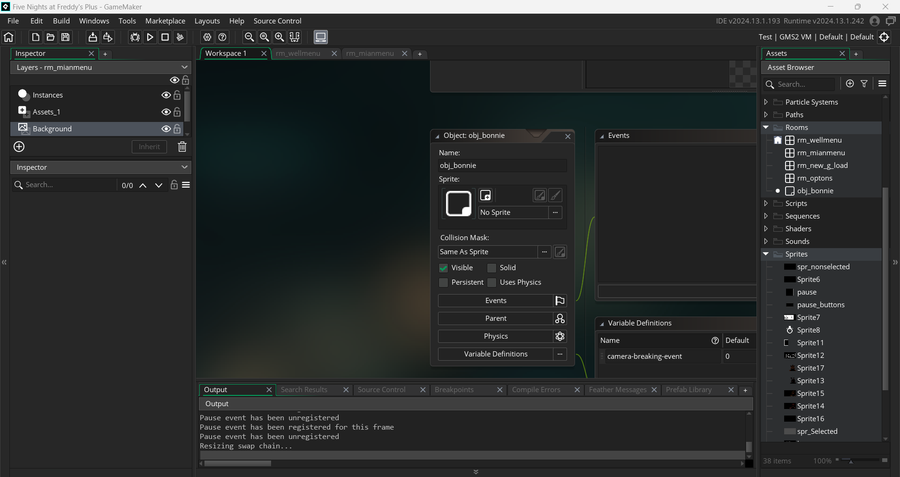Open the Marketplace menu
This screenshot has width=900, height=477.
(165, 21)
